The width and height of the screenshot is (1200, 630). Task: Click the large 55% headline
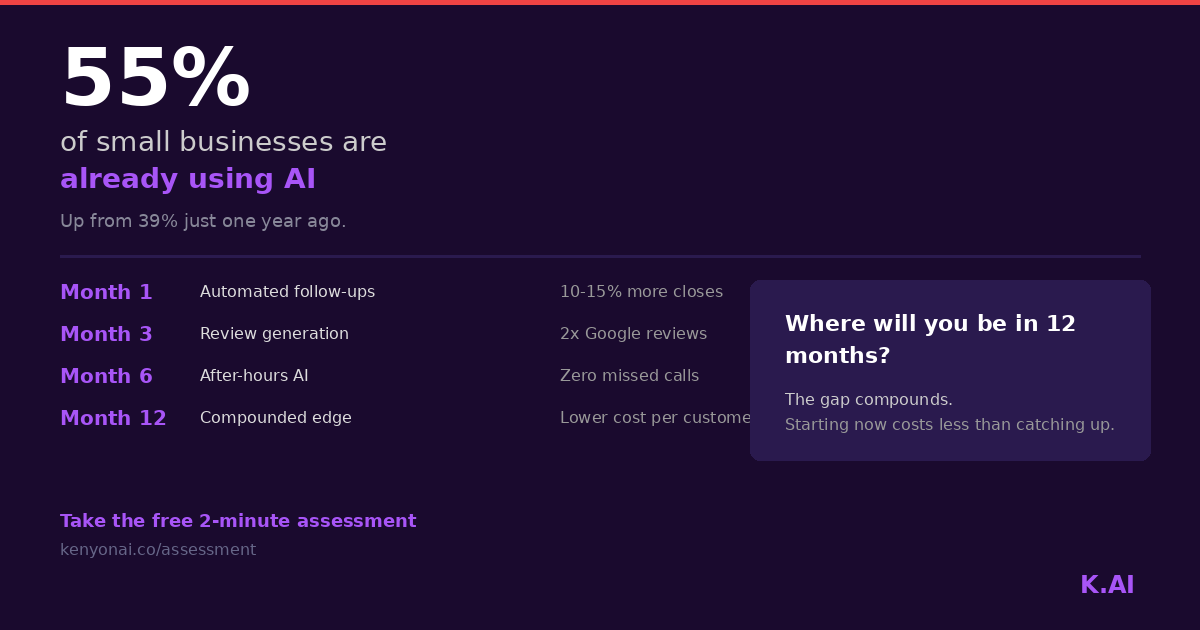(x=155, y=80)
